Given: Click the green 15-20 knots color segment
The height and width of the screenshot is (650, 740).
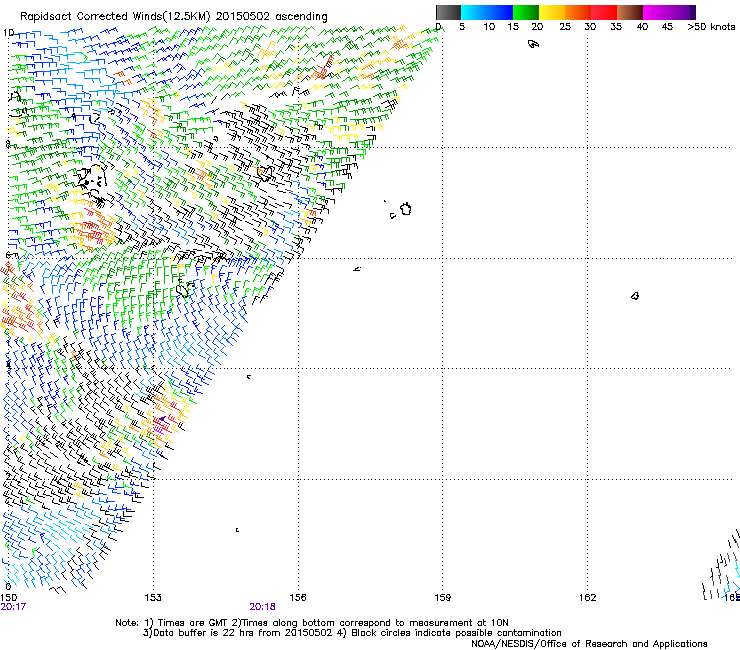Looking at the screenshot, I should (x=526, y=12).
